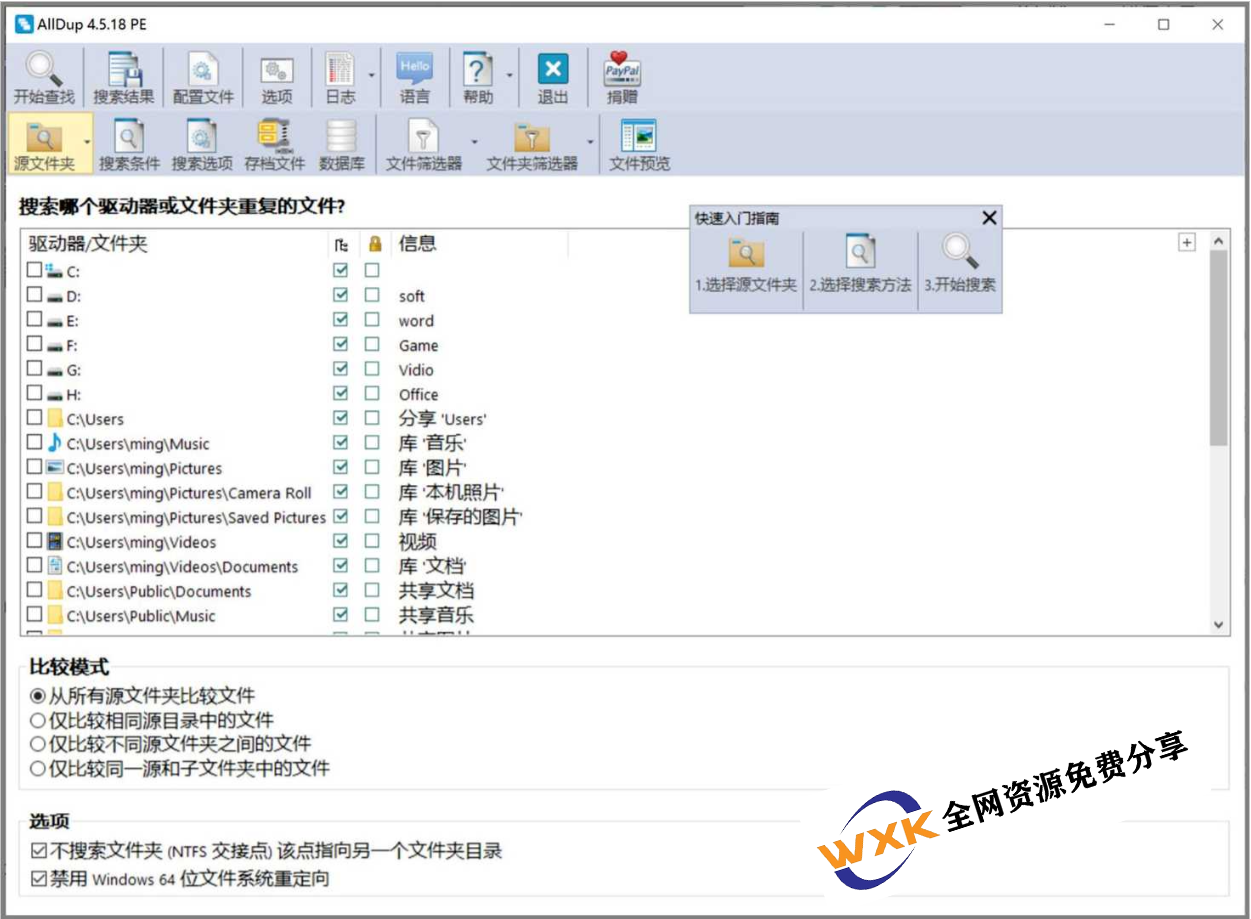The width and height of the screenshot is (1251, 919).
Task: Open the 文件夹筛选器 folder filter icon
Action: (532, 144)
